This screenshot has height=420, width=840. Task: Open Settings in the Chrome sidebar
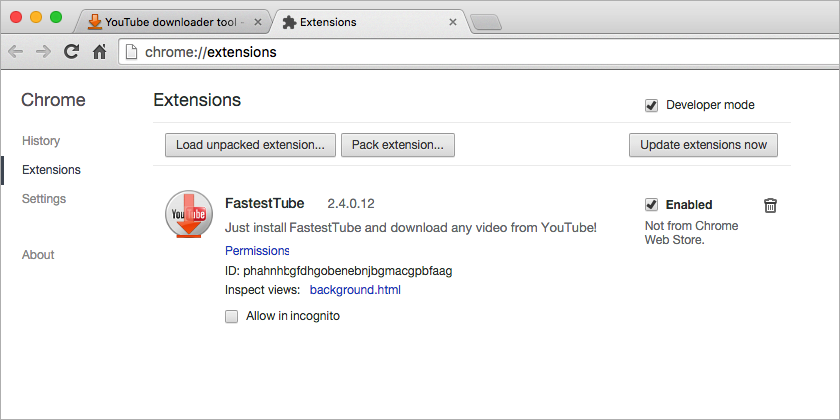click(44, 199)
